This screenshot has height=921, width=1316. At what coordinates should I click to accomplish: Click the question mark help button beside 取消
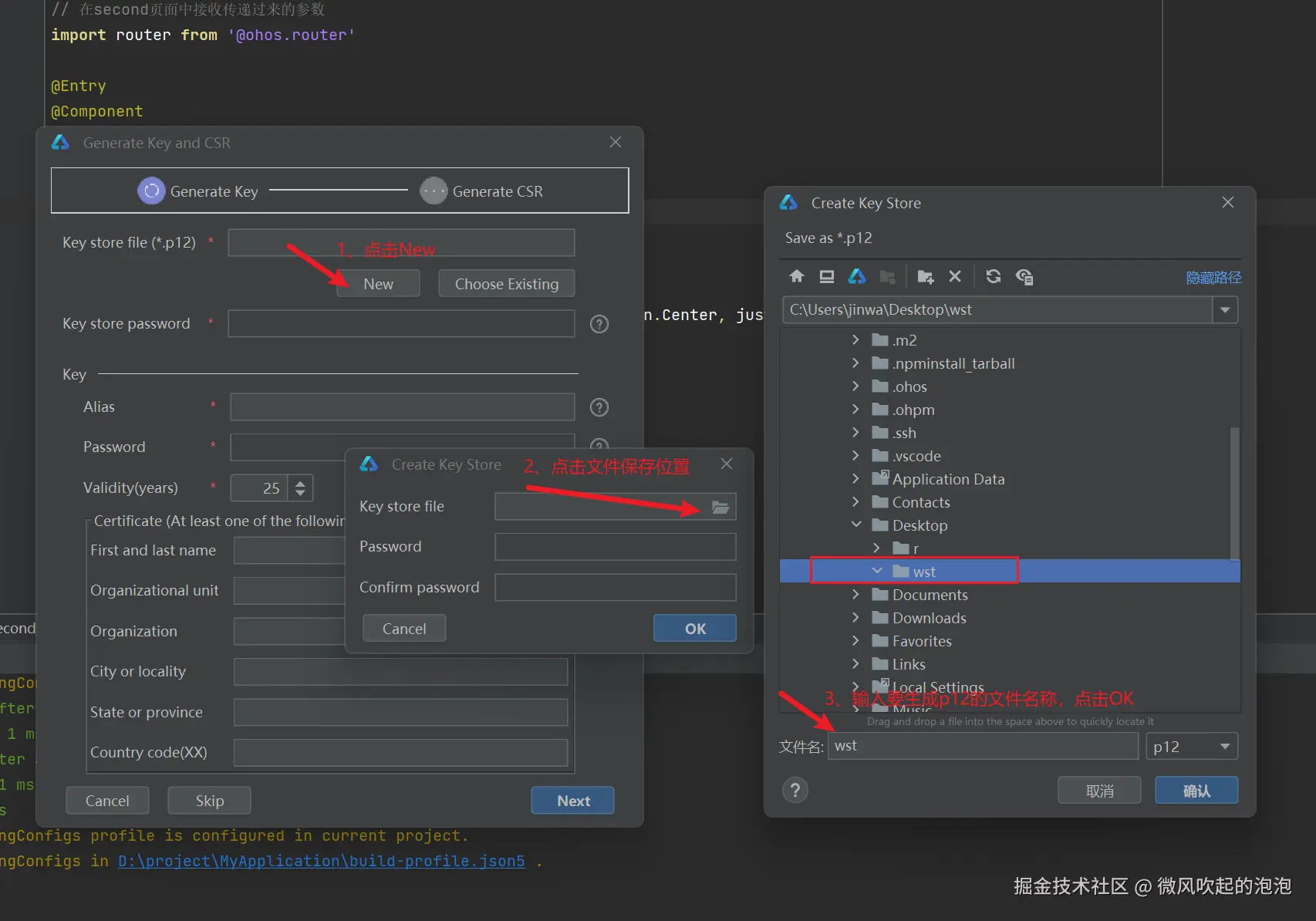pos(795,790)
